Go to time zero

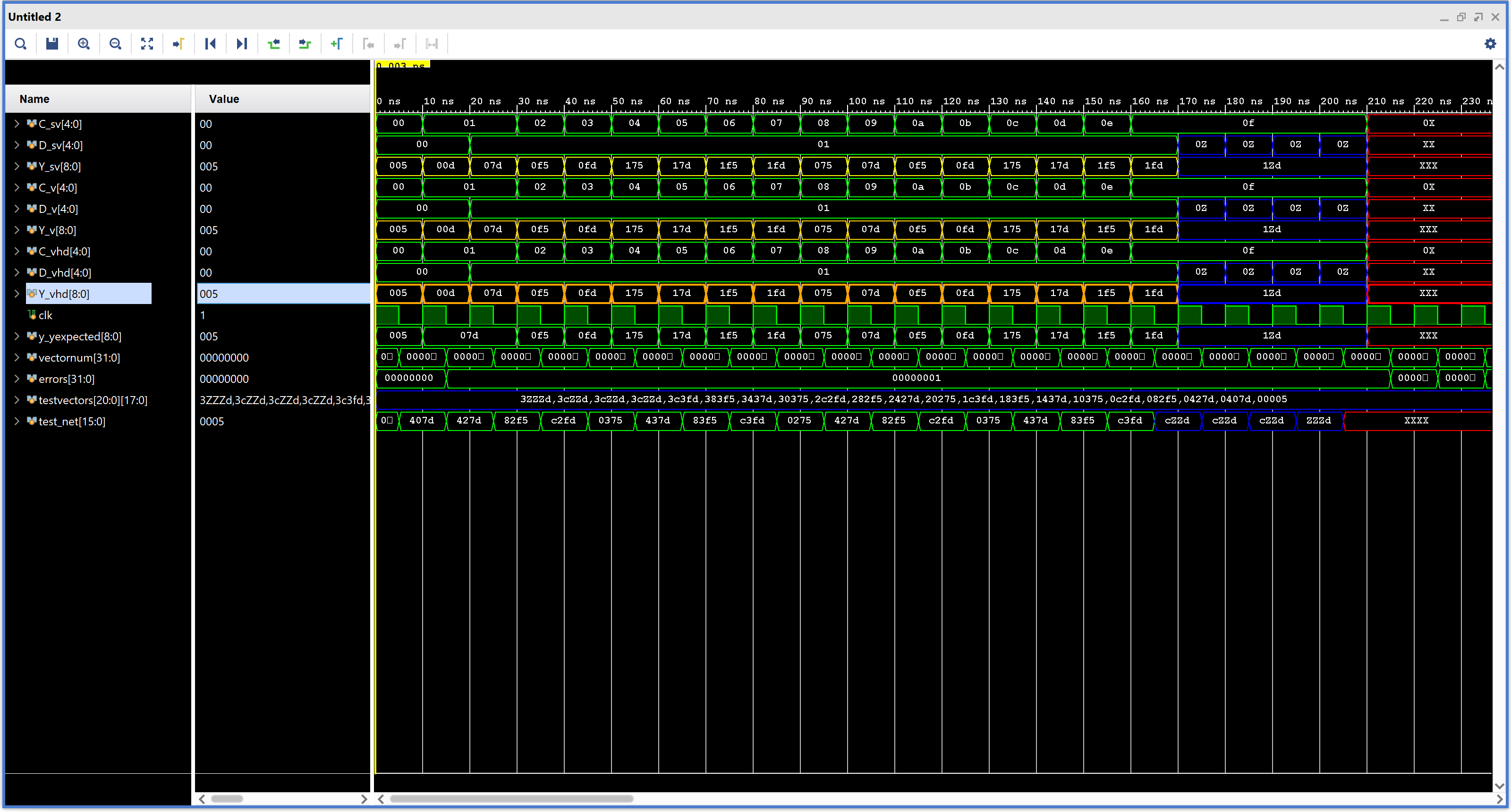click(x=210, y=44)
